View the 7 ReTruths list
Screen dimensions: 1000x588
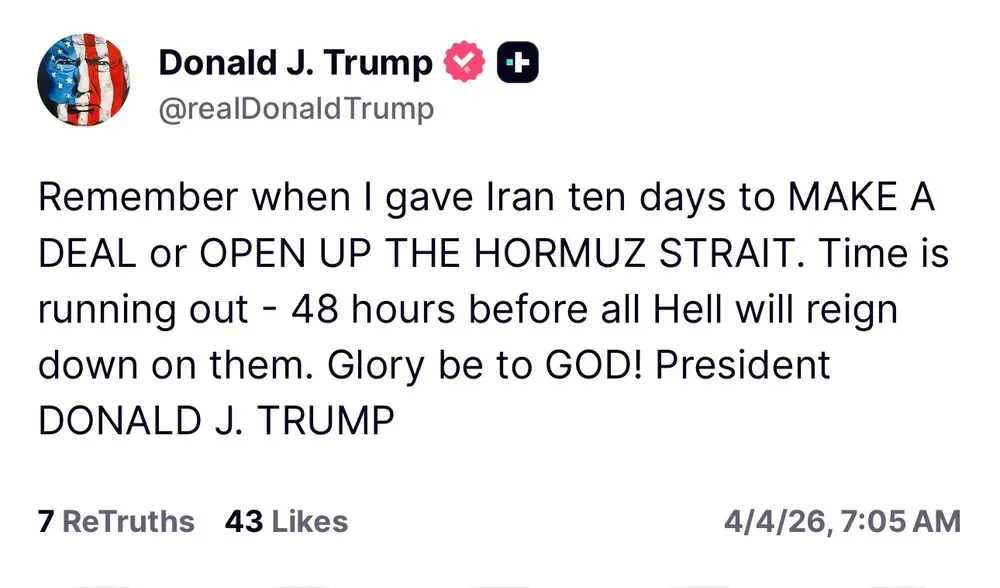coord(116,521)
